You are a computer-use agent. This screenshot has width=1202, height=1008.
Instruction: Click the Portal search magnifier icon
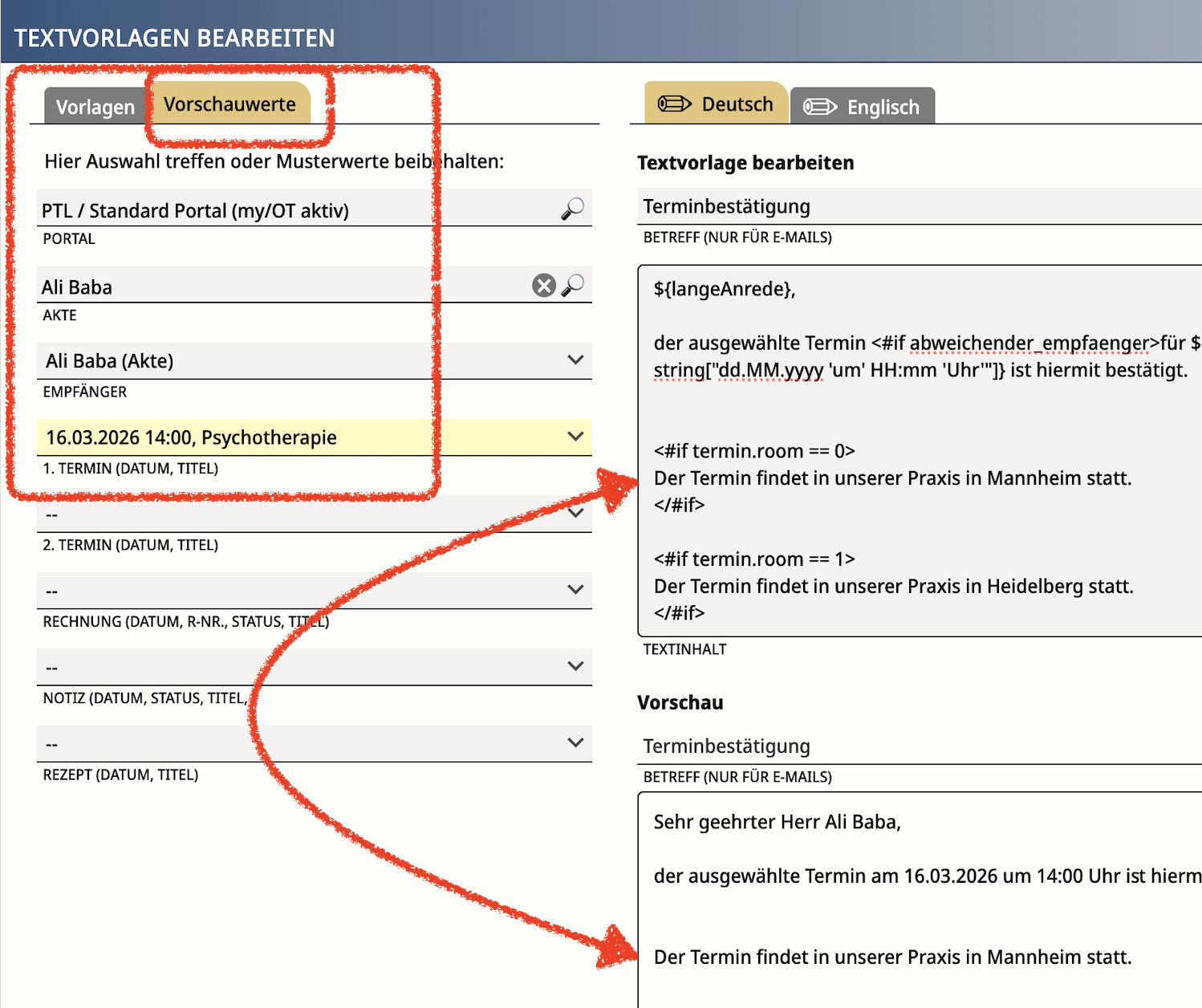(572, 209)
